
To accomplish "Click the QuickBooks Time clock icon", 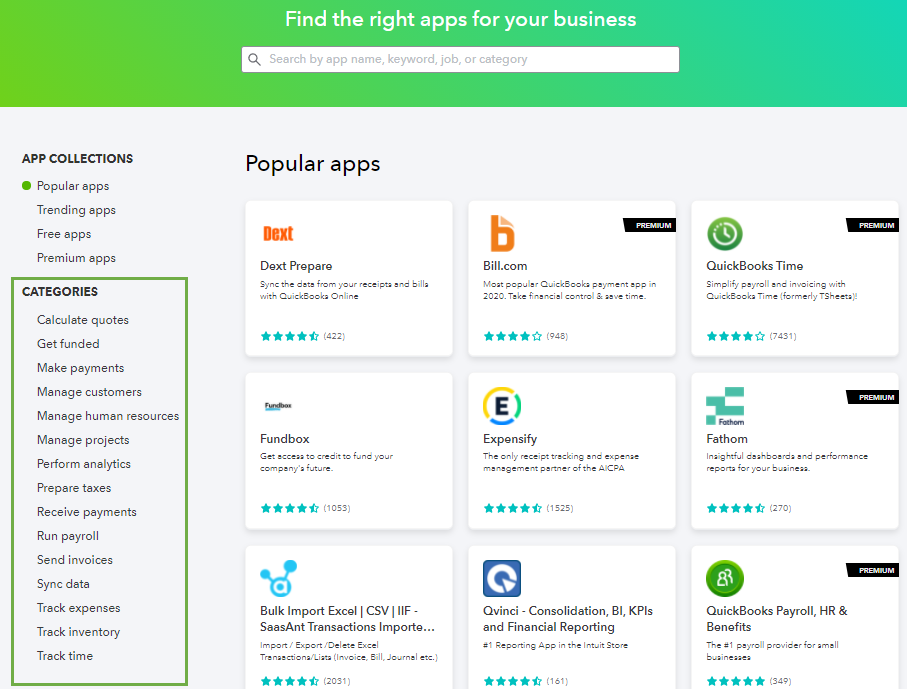I will point(724,234).
